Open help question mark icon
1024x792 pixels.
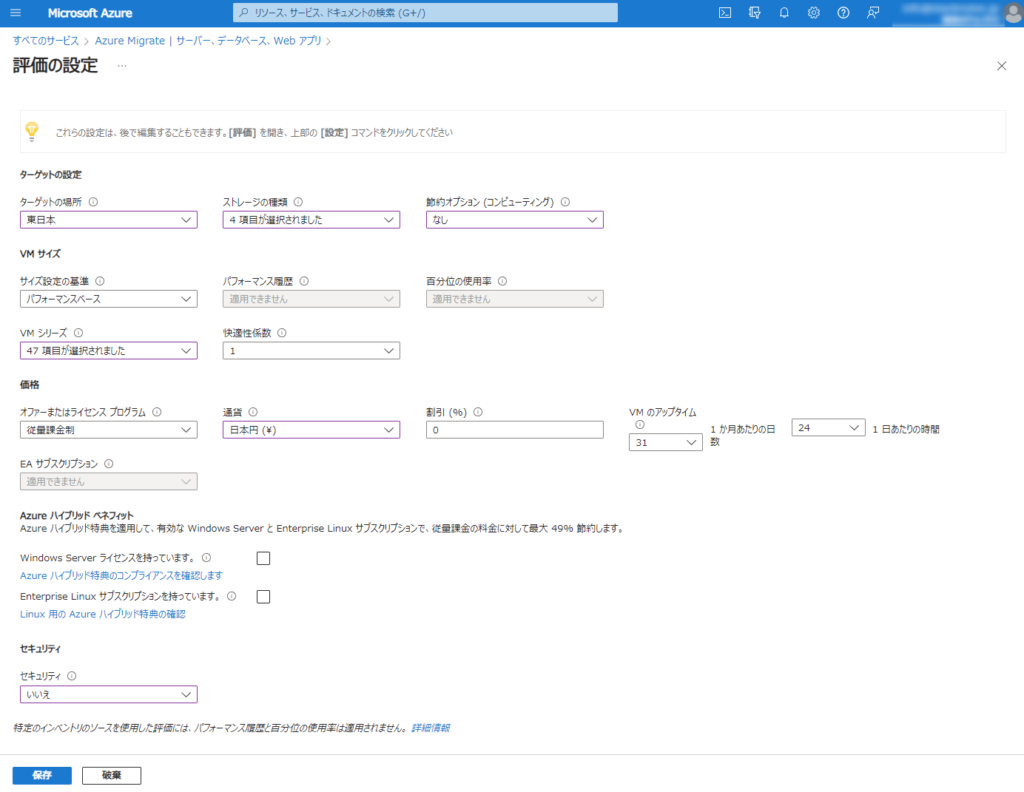coord(843,12)
